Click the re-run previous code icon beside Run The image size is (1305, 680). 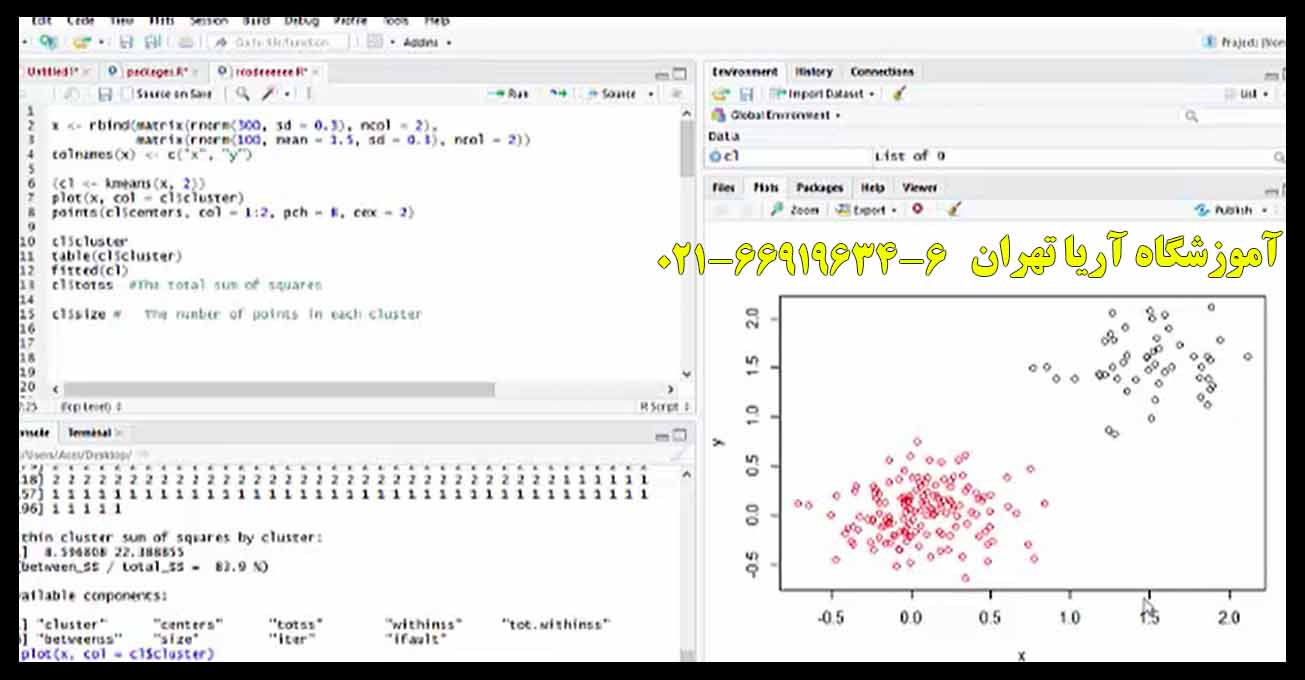pyautogui.click(x=558, y=94)
